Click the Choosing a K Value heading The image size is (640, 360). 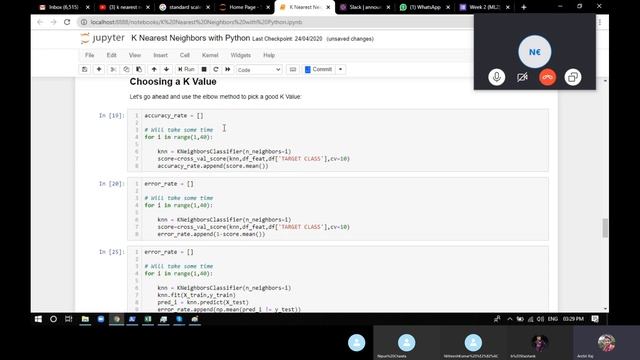coord(173,82)
